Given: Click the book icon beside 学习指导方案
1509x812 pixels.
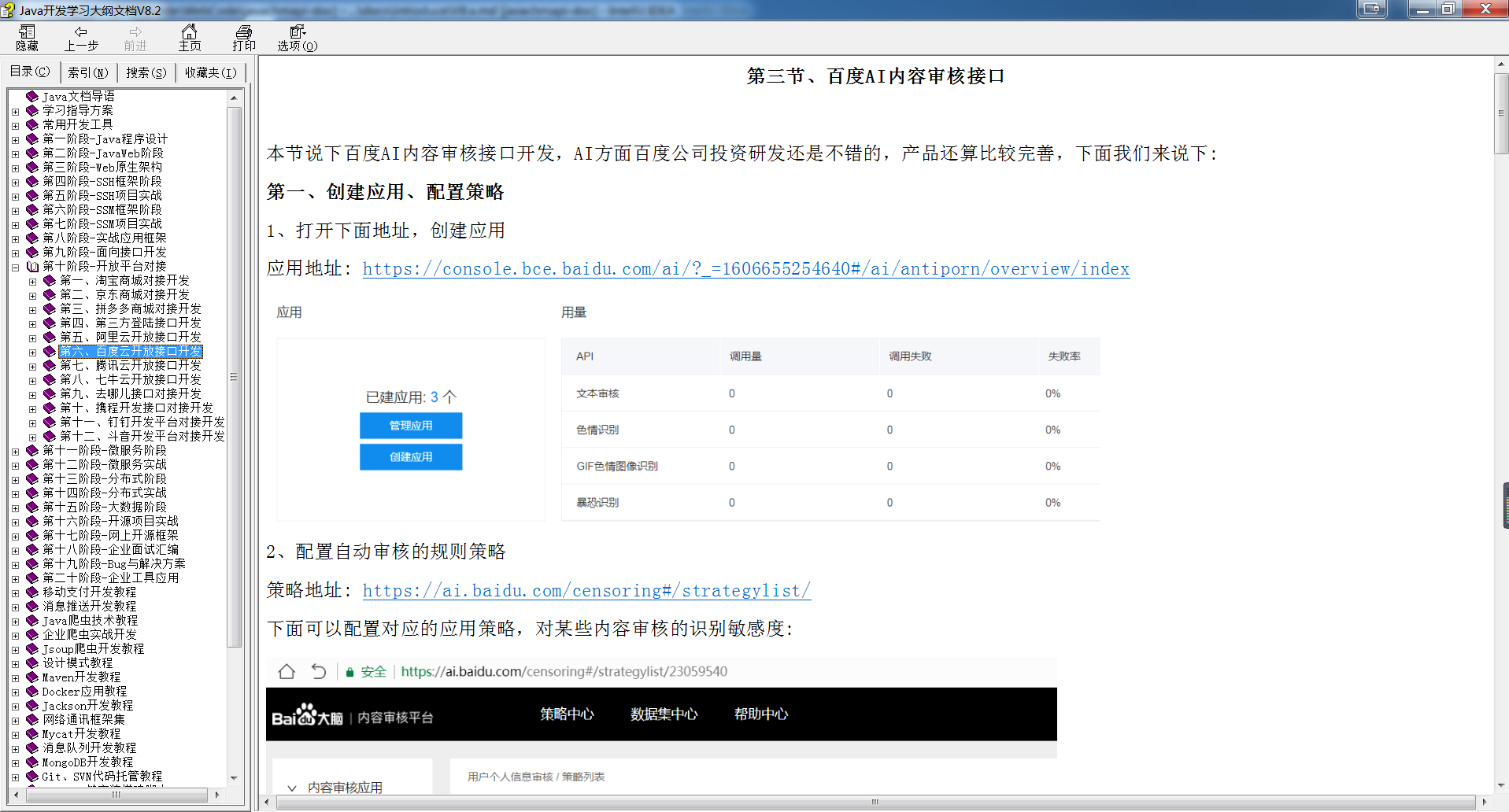Looking at the screenshot, I should (x=32, y=110).
